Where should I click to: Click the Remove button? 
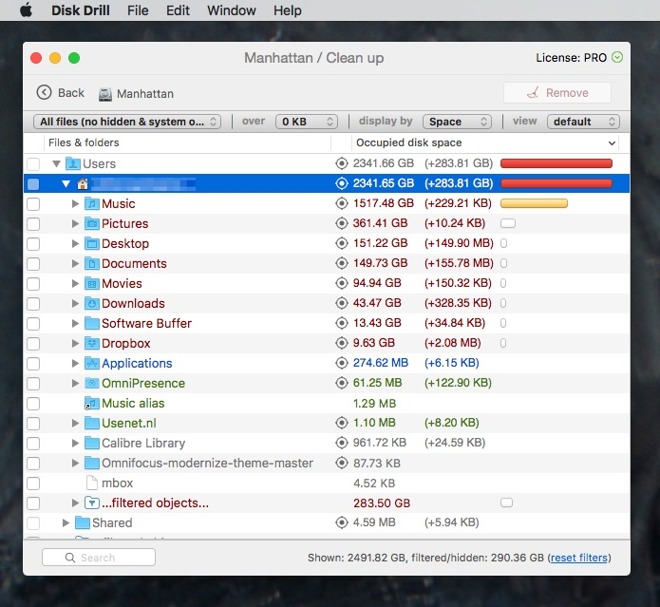pos(557,93)
